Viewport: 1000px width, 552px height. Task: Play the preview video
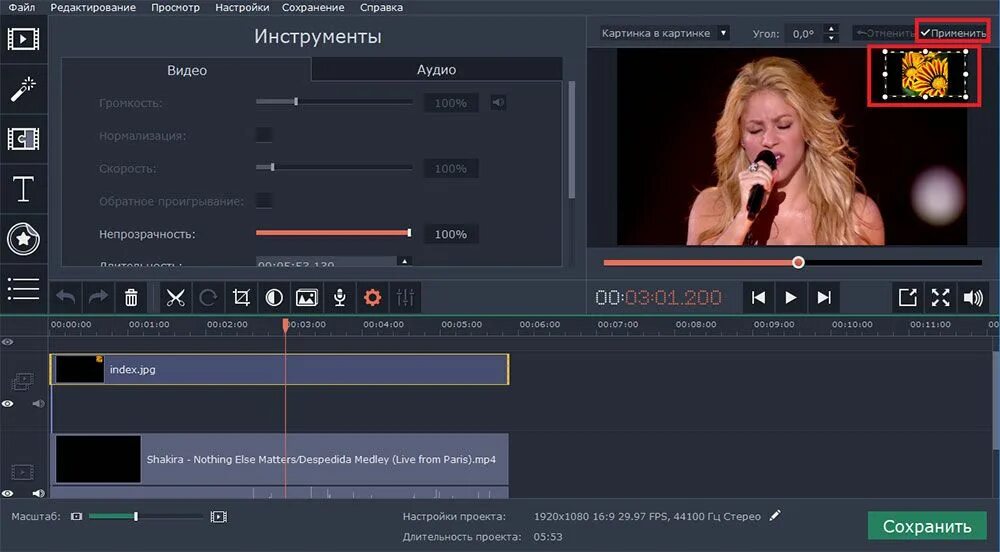(x=790, y=298)
